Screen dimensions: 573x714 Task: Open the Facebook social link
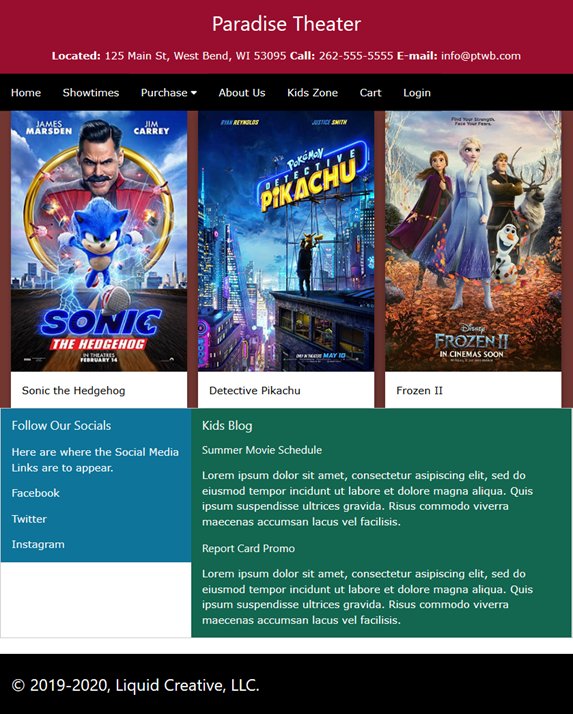click(36, 493)
